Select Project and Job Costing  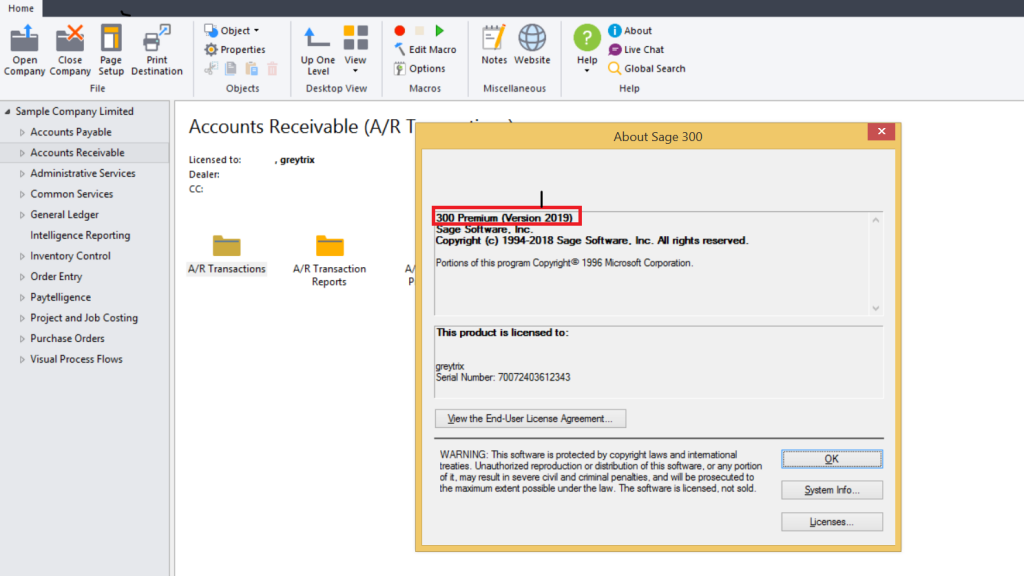[x=84, y=318]
